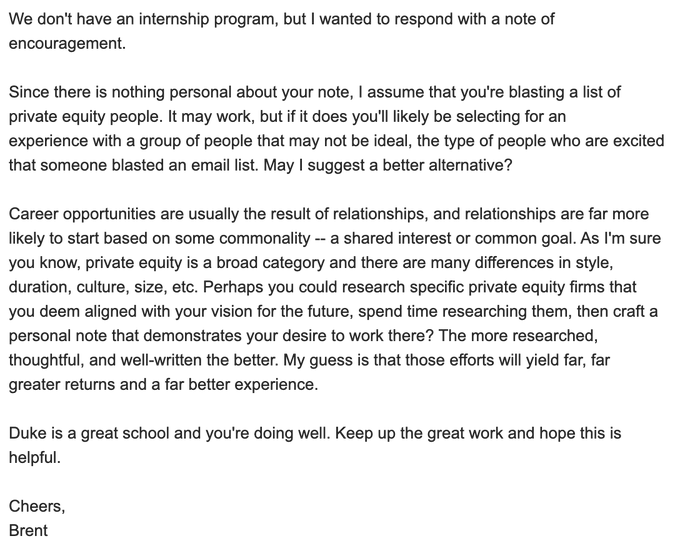Click the signature name "Brent"
The image size is (680, 551).
(x=28, y=530)
